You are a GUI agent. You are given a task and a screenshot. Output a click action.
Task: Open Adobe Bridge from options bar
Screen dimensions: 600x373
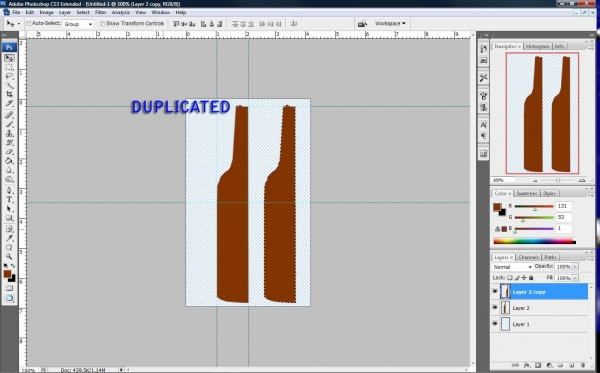pyautogui.click(x=362, y=24)
